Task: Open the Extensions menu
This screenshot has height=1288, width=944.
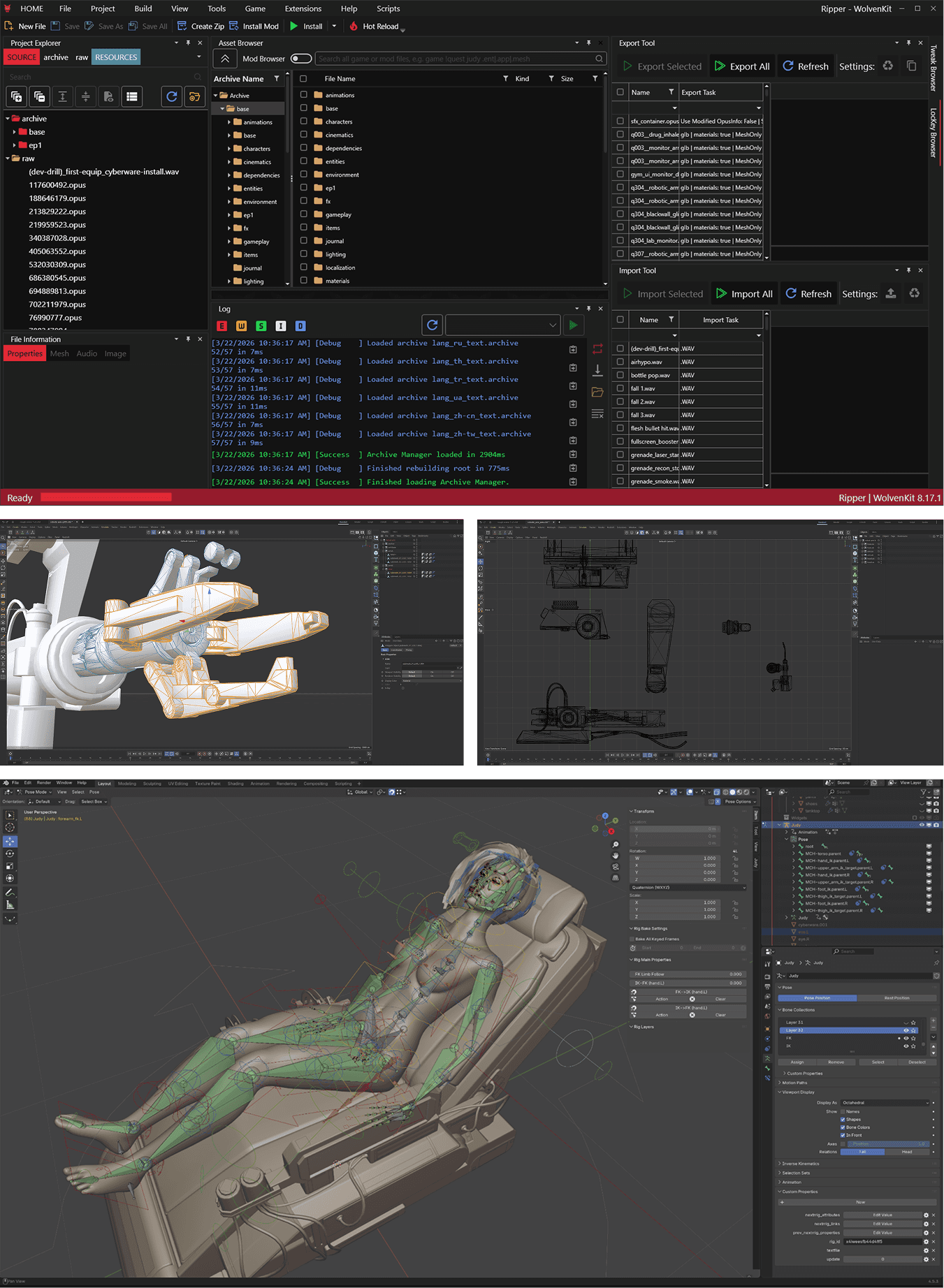Action: [303, 8]
